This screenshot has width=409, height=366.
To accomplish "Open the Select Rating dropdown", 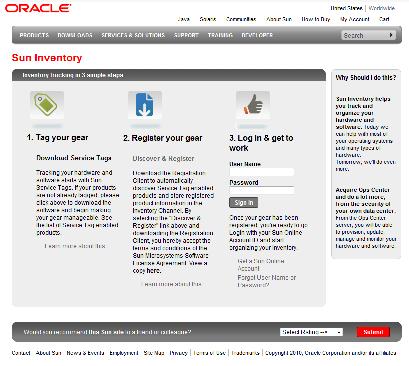I will pyautogui.click(x=311, y=332).
